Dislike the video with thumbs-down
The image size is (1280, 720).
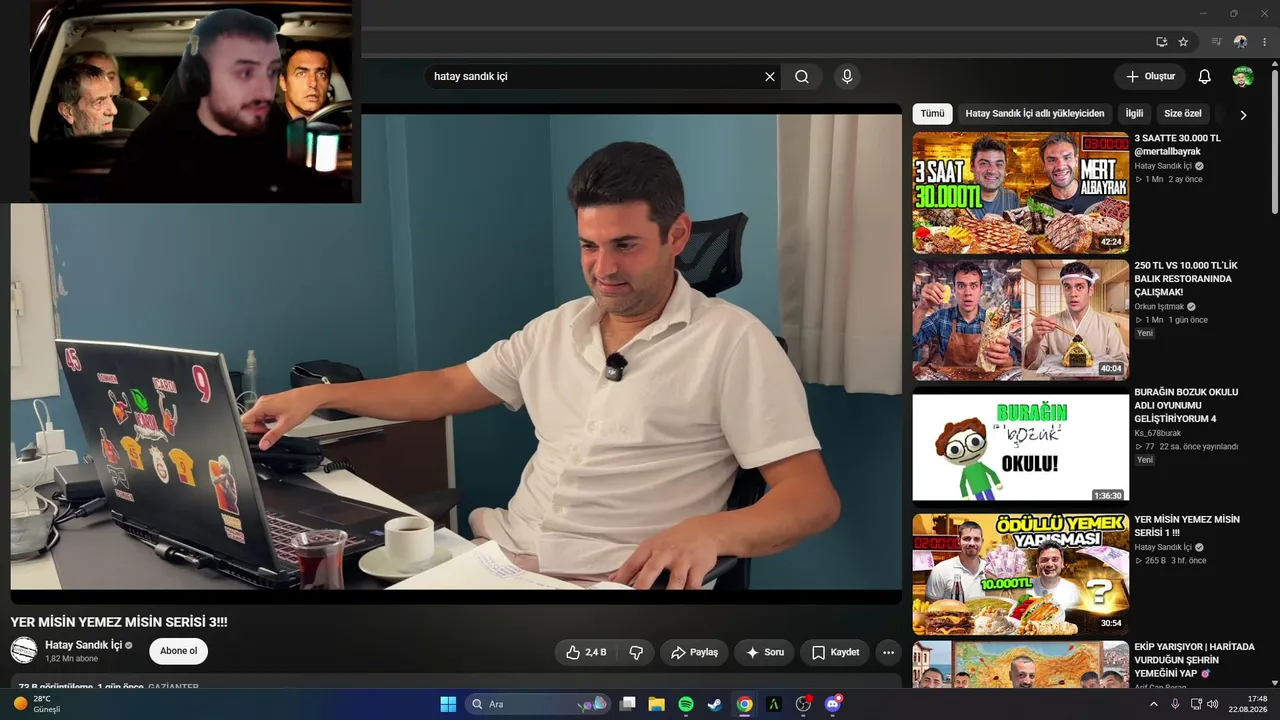pyautogui.click(x=636, y=652)
